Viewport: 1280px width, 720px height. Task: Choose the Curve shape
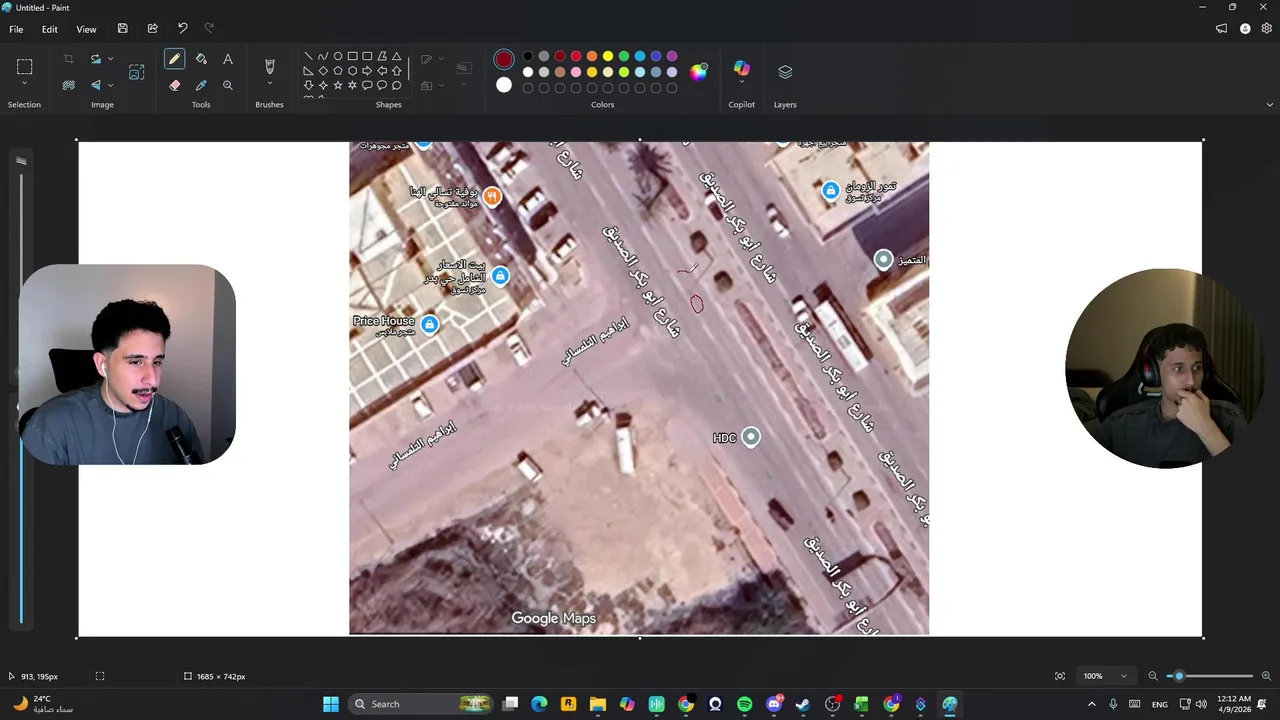pyautogui.click(x=323, y=56)
